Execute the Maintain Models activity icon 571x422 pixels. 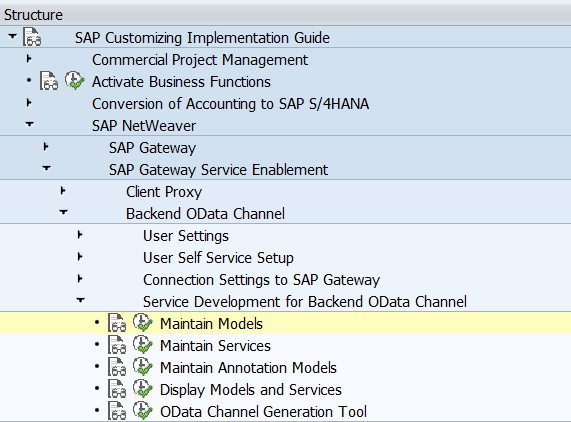point(143,323)
